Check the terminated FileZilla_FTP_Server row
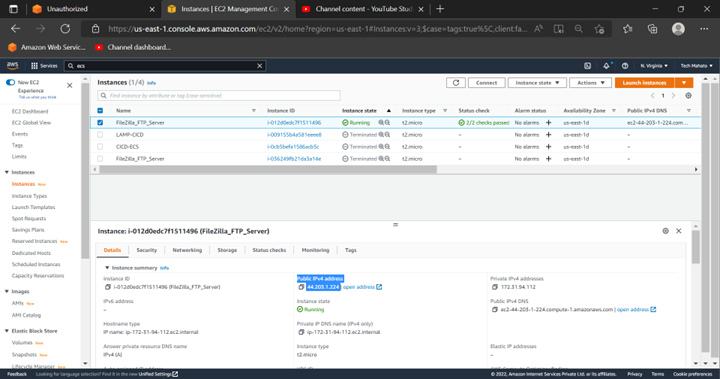 tap(100, 158)
